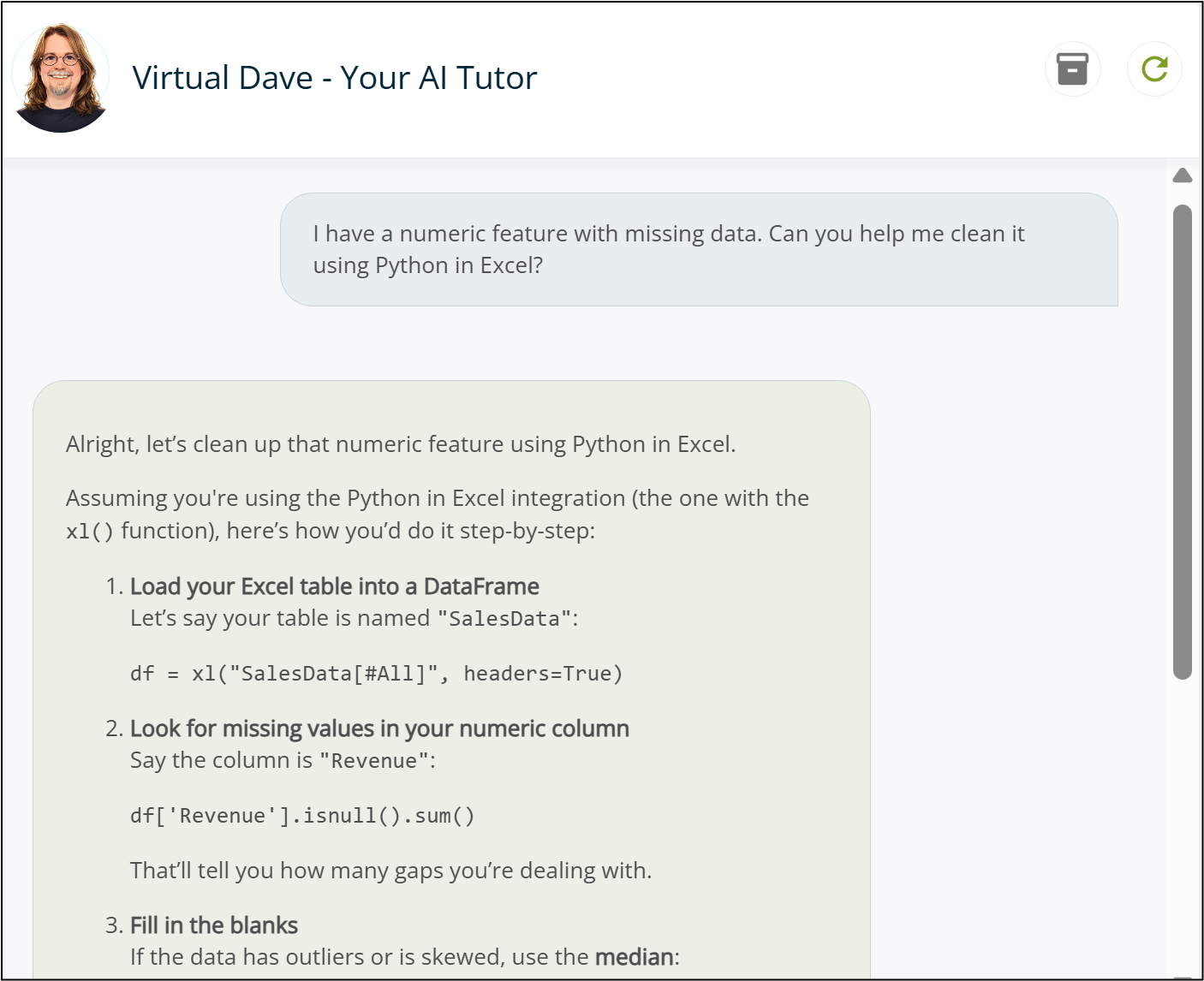The image size is (1204, 981).
Task: Click the user message about missing data
Action: pos(699,249)
